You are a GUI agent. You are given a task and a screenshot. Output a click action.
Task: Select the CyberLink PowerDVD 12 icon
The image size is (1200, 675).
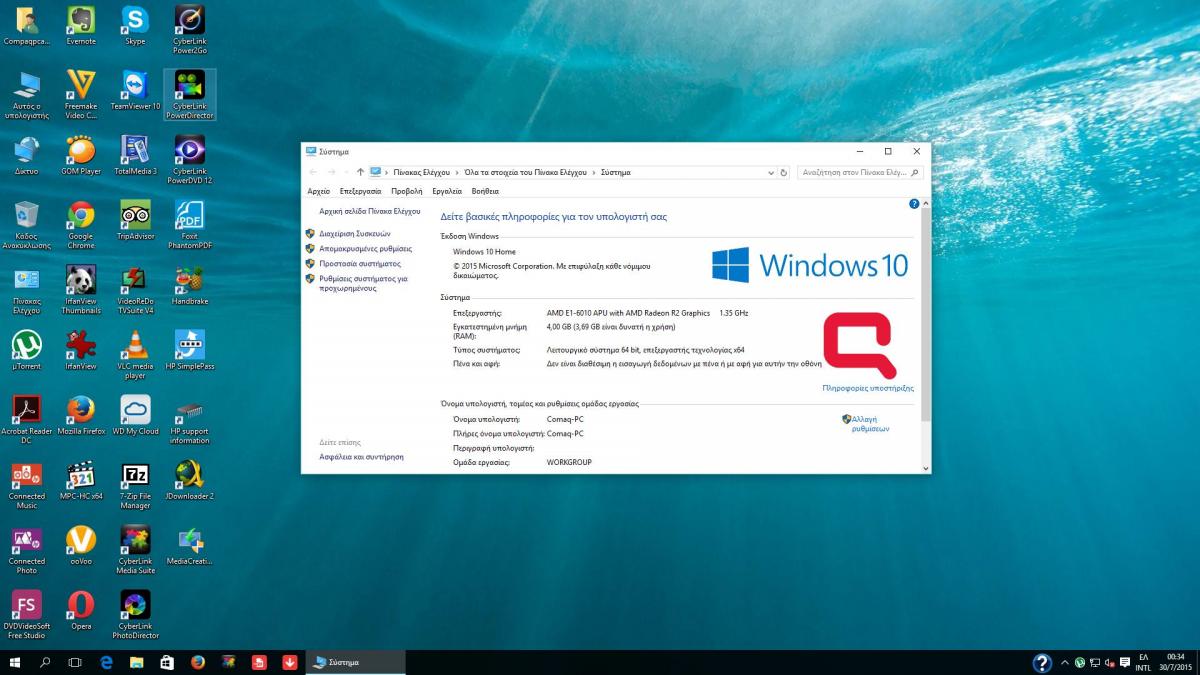click(x=190, y=160)
